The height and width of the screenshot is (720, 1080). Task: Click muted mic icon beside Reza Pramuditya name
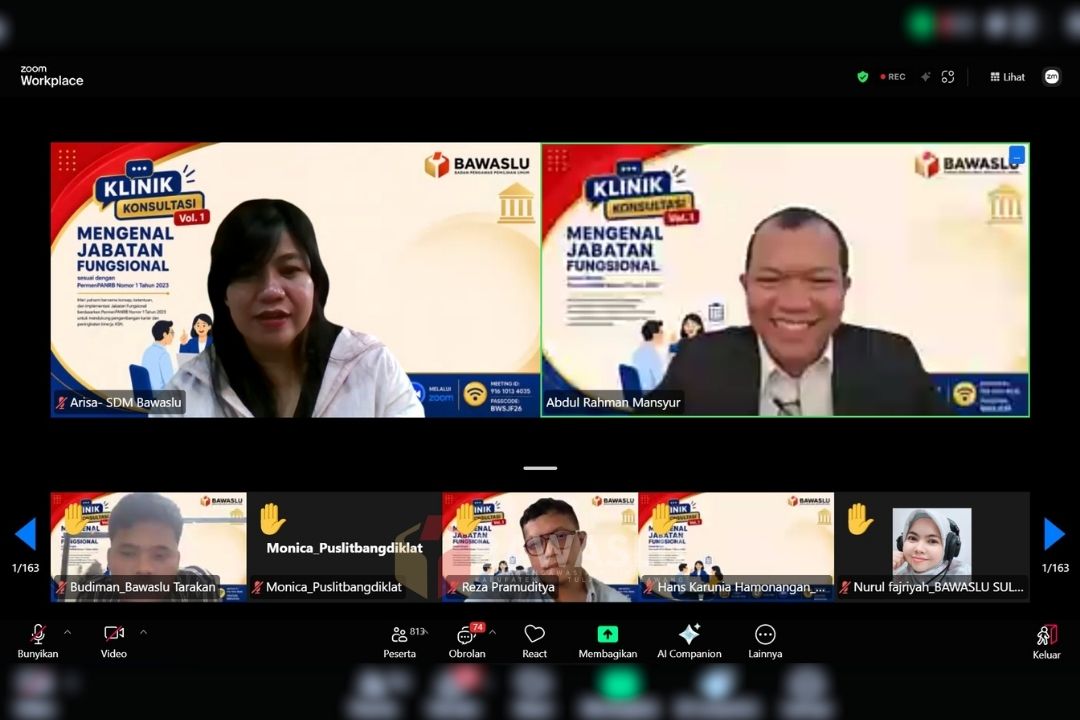click(453, 588)
